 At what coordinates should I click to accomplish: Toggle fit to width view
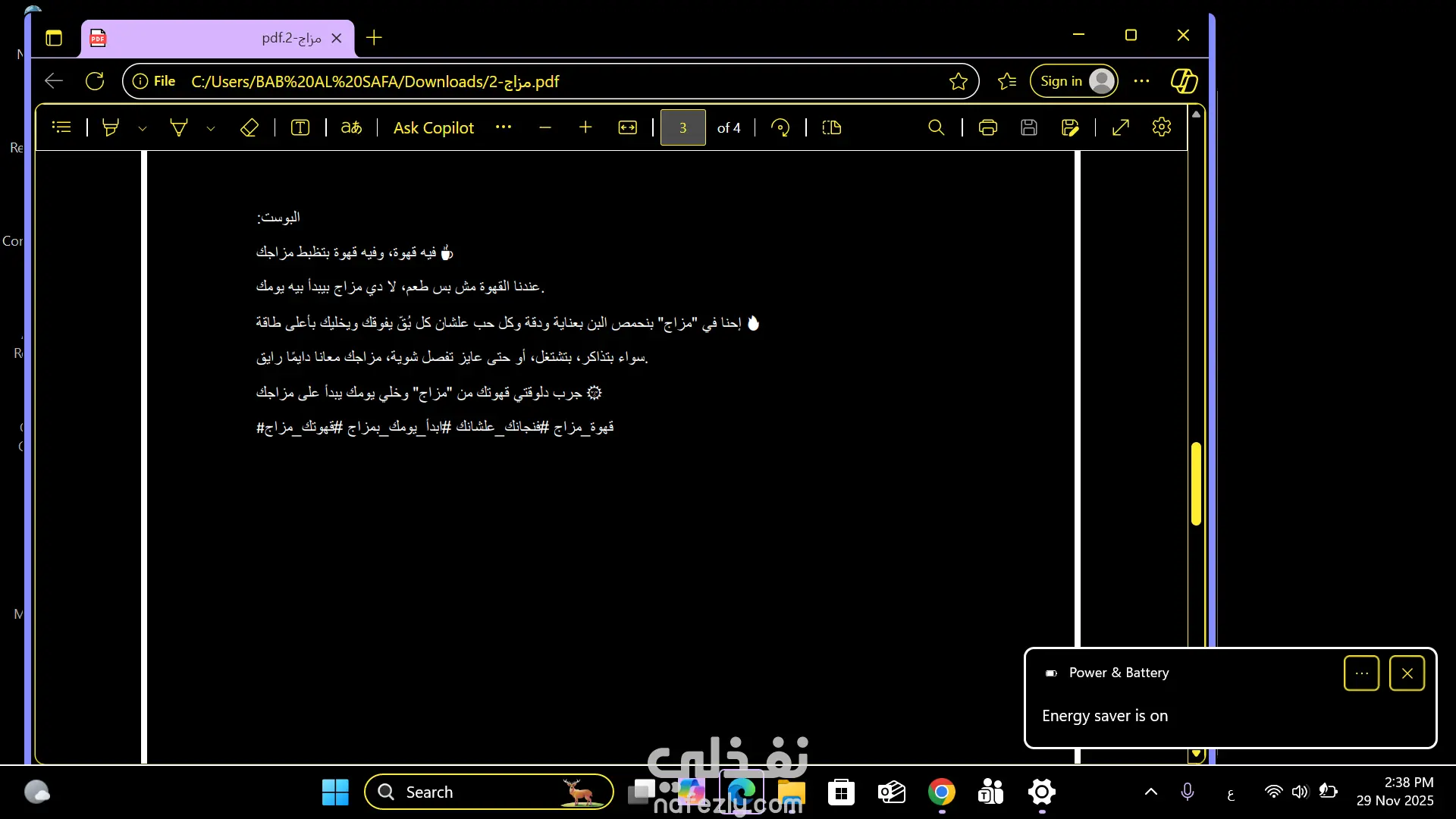pos(628,127)
